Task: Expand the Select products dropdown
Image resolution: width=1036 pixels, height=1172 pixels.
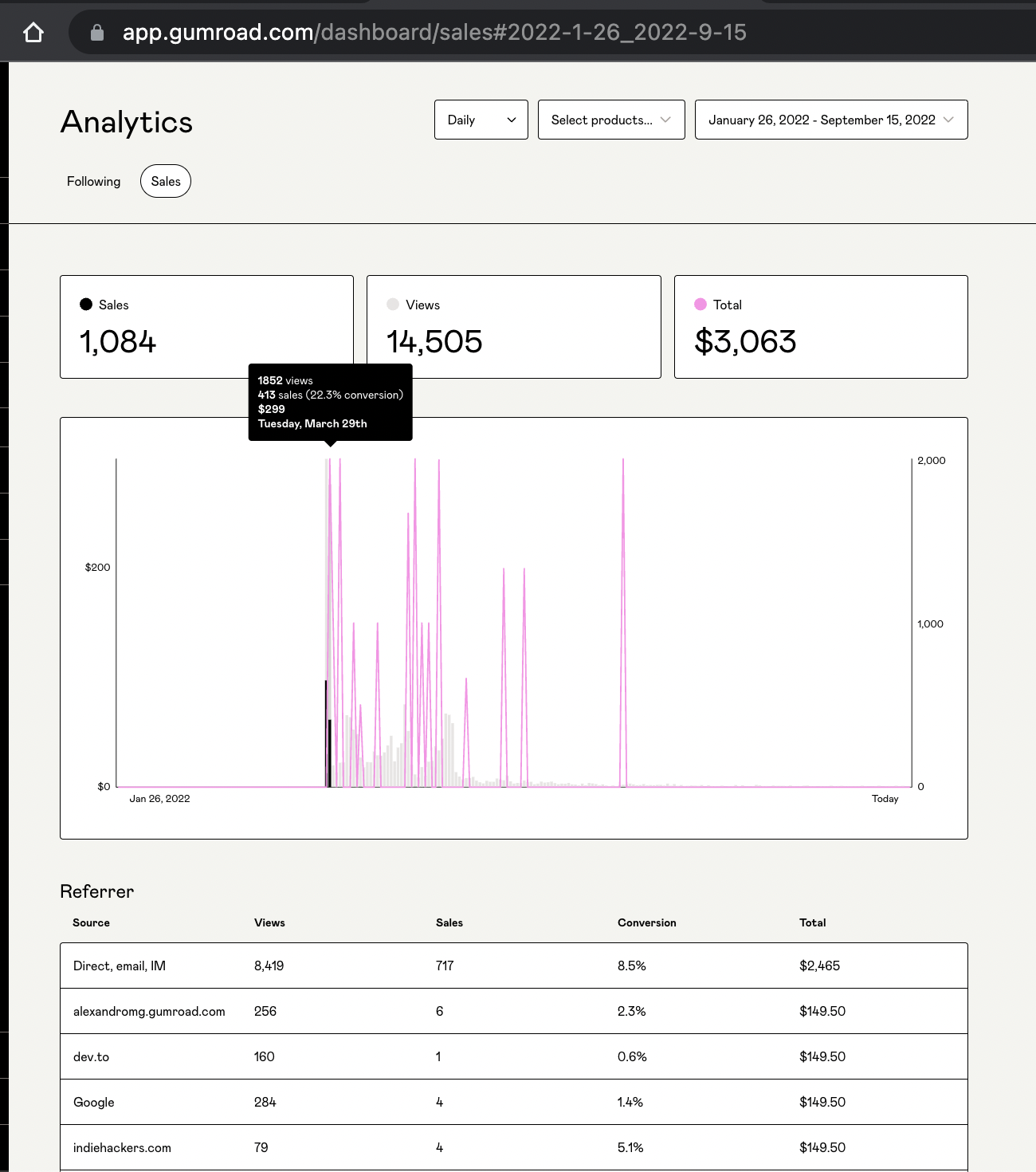Action: point(611,120)
